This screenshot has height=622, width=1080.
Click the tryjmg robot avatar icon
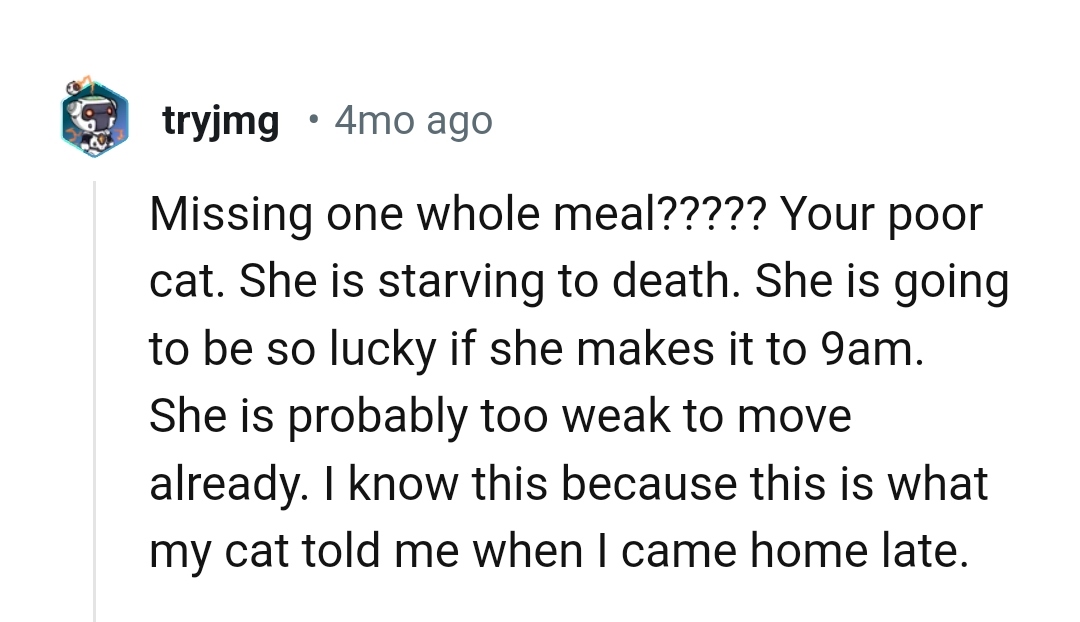[93, 120]
